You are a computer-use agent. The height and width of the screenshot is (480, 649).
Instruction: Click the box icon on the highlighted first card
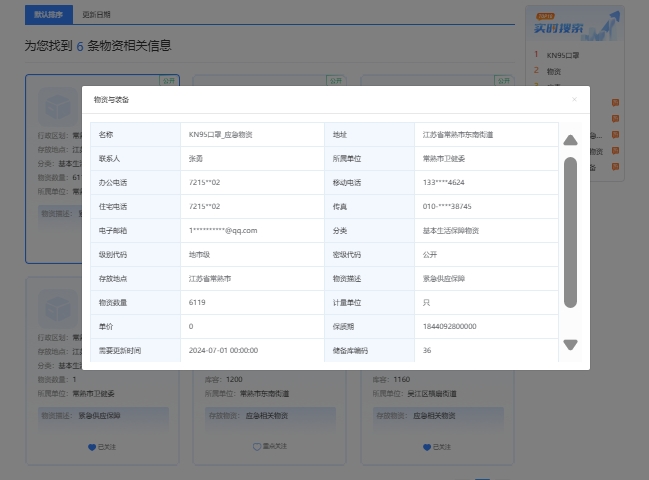coord(58,107)
